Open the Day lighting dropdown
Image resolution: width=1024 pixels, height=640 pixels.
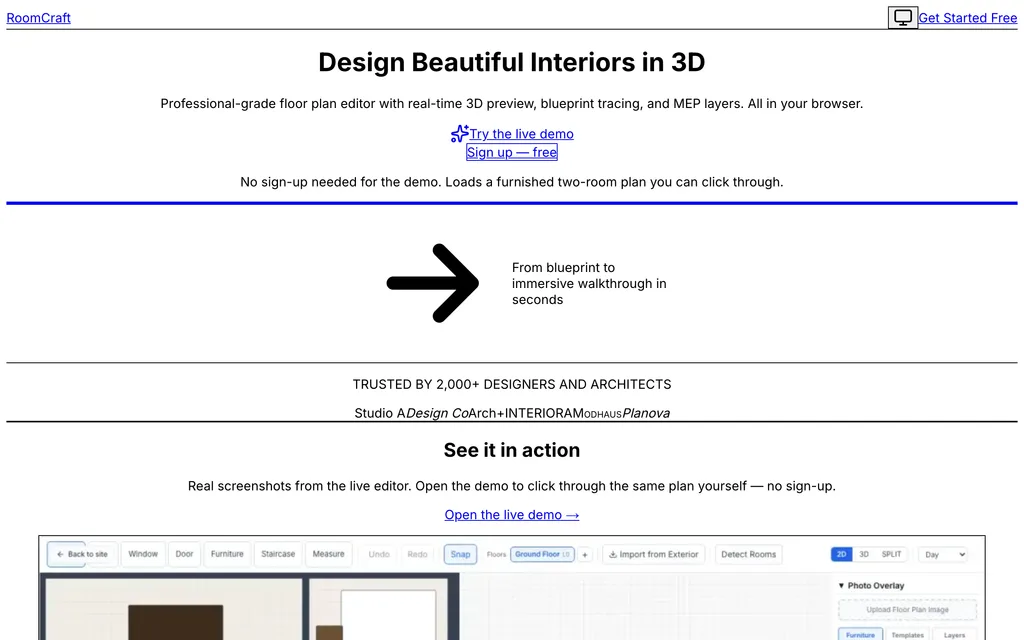point(944,554)
